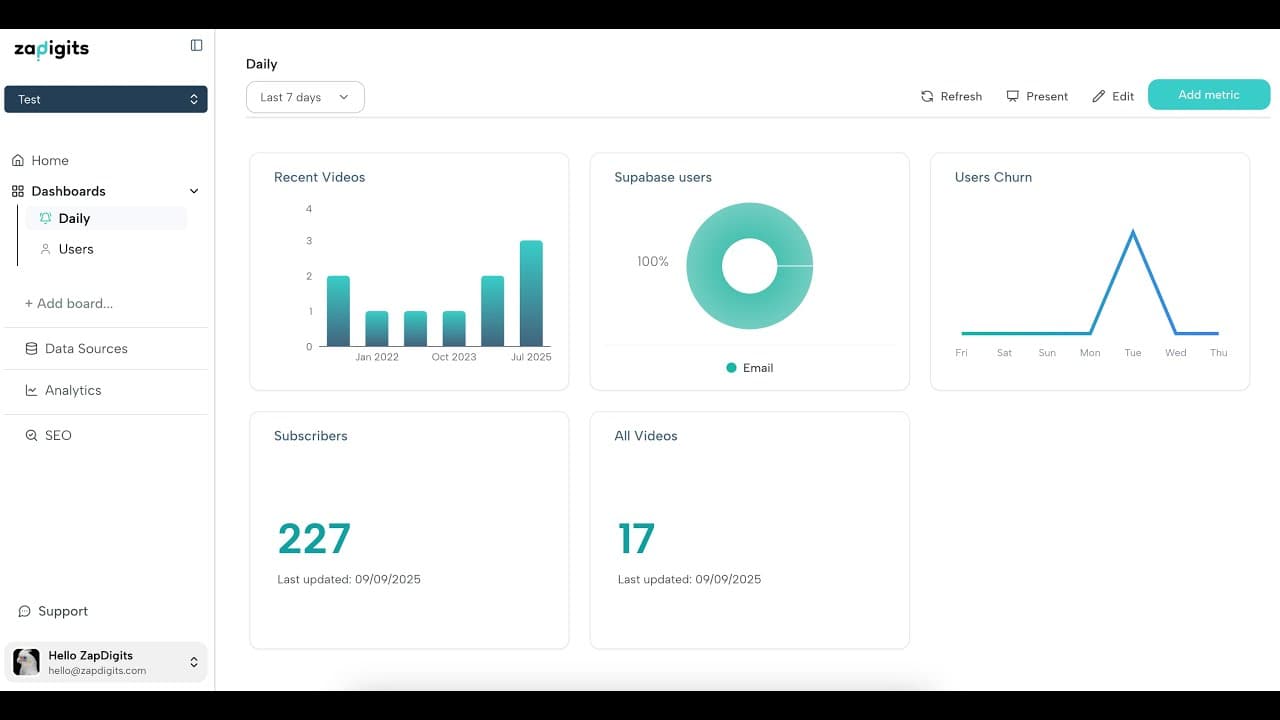
Task: Expand the Hello ZapDigits account menu
Action: pos(194,662)
